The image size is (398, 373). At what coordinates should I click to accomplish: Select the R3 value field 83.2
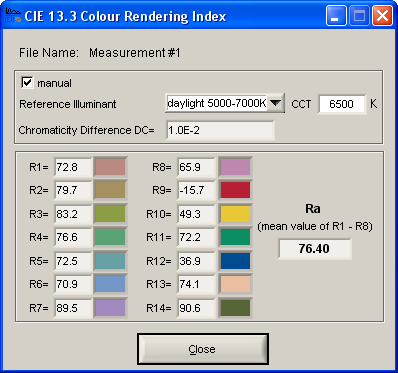point(73,214)
